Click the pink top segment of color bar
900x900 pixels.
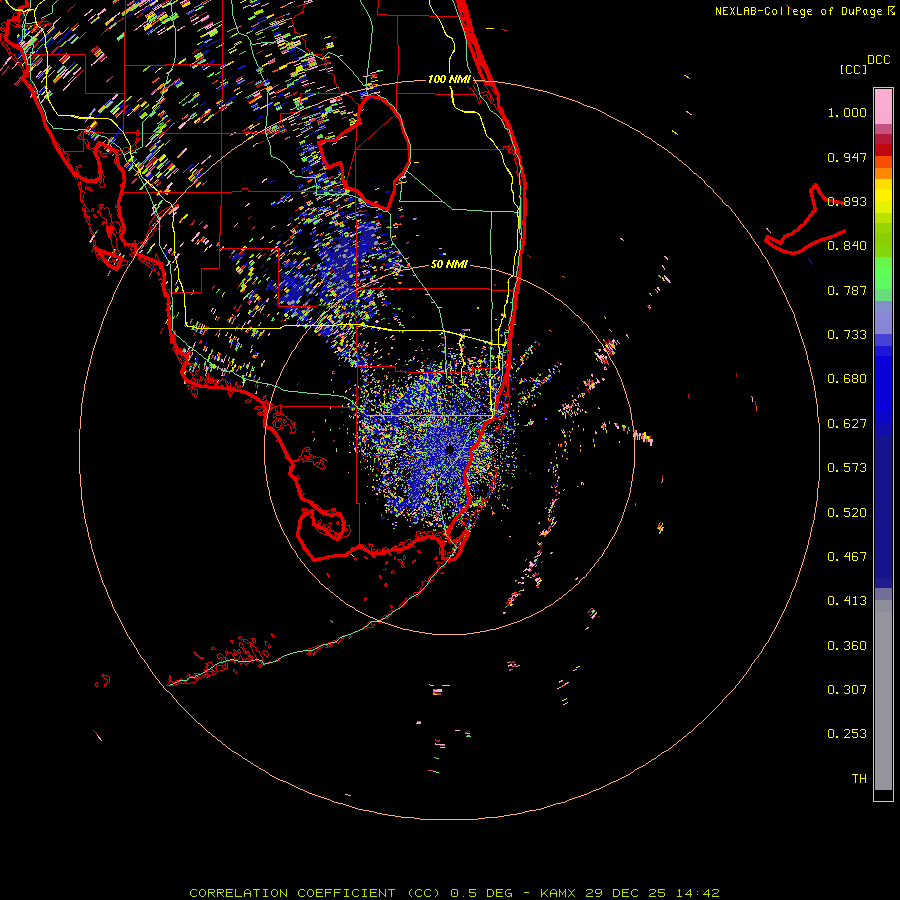[x=883, y=107]
